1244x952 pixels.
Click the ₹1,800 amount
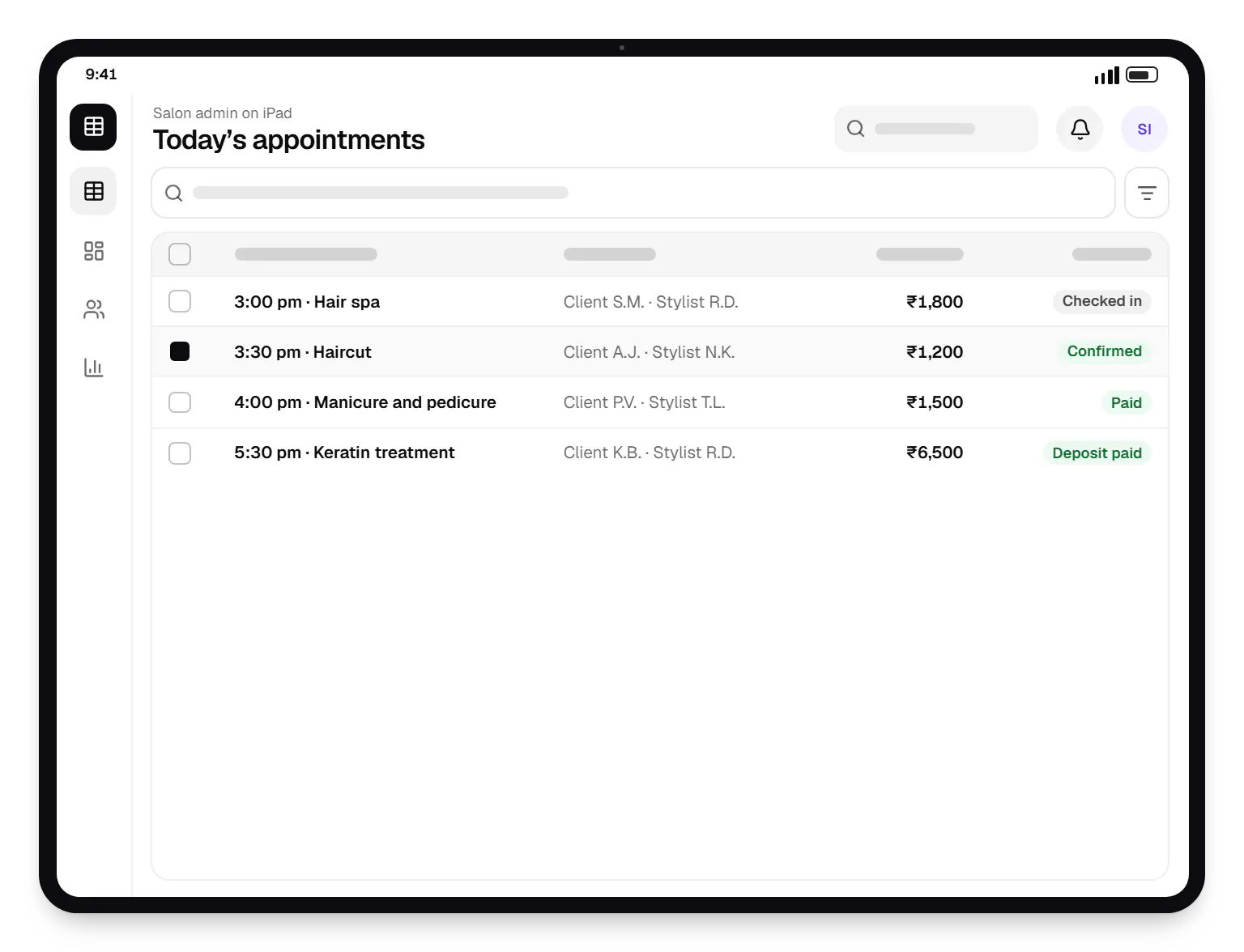click(x=935, y=302)
